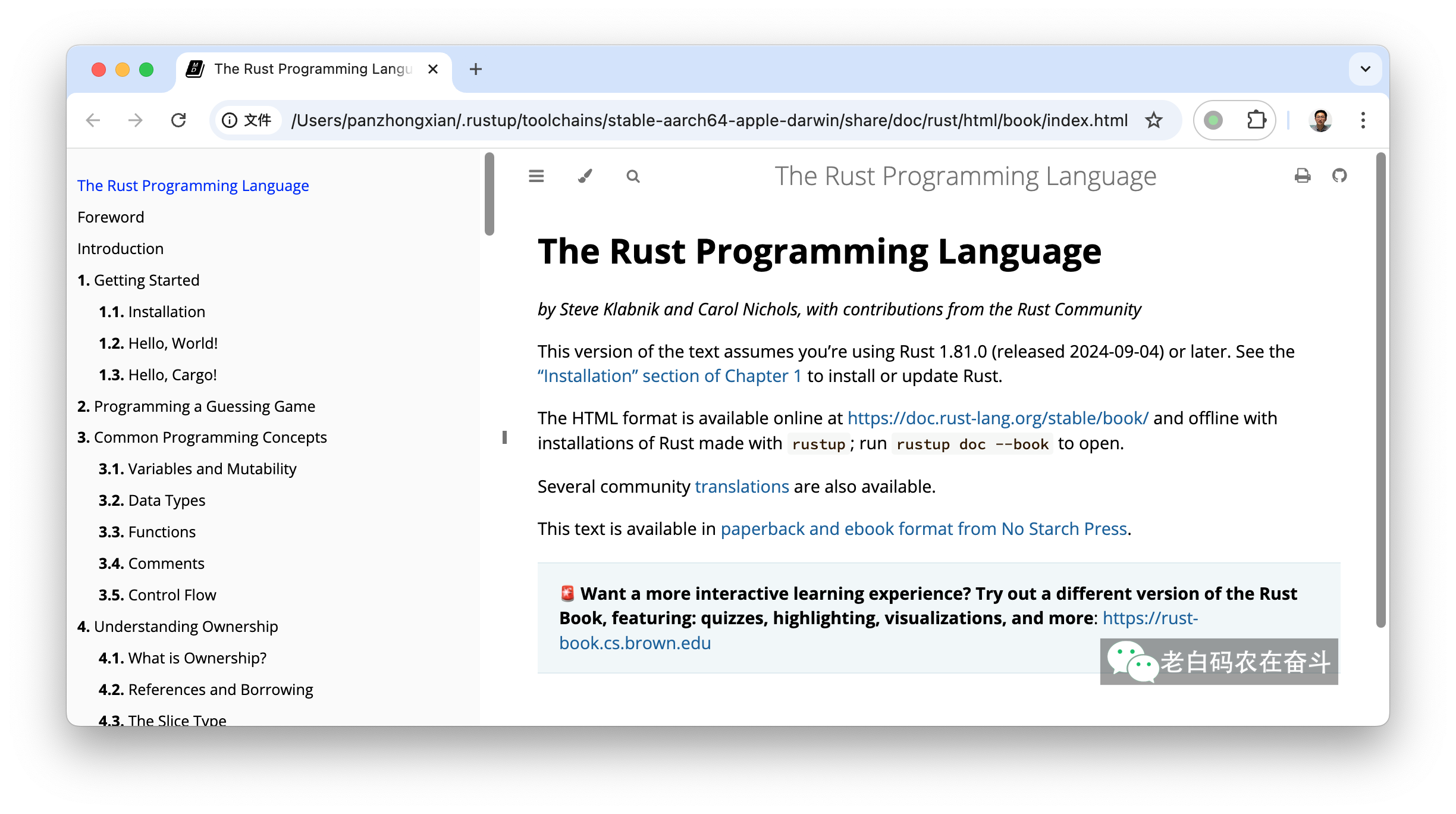Screen dimensions: 1456x814
Task: Click the paintbrush/edit icon
Action: (584, 176)
